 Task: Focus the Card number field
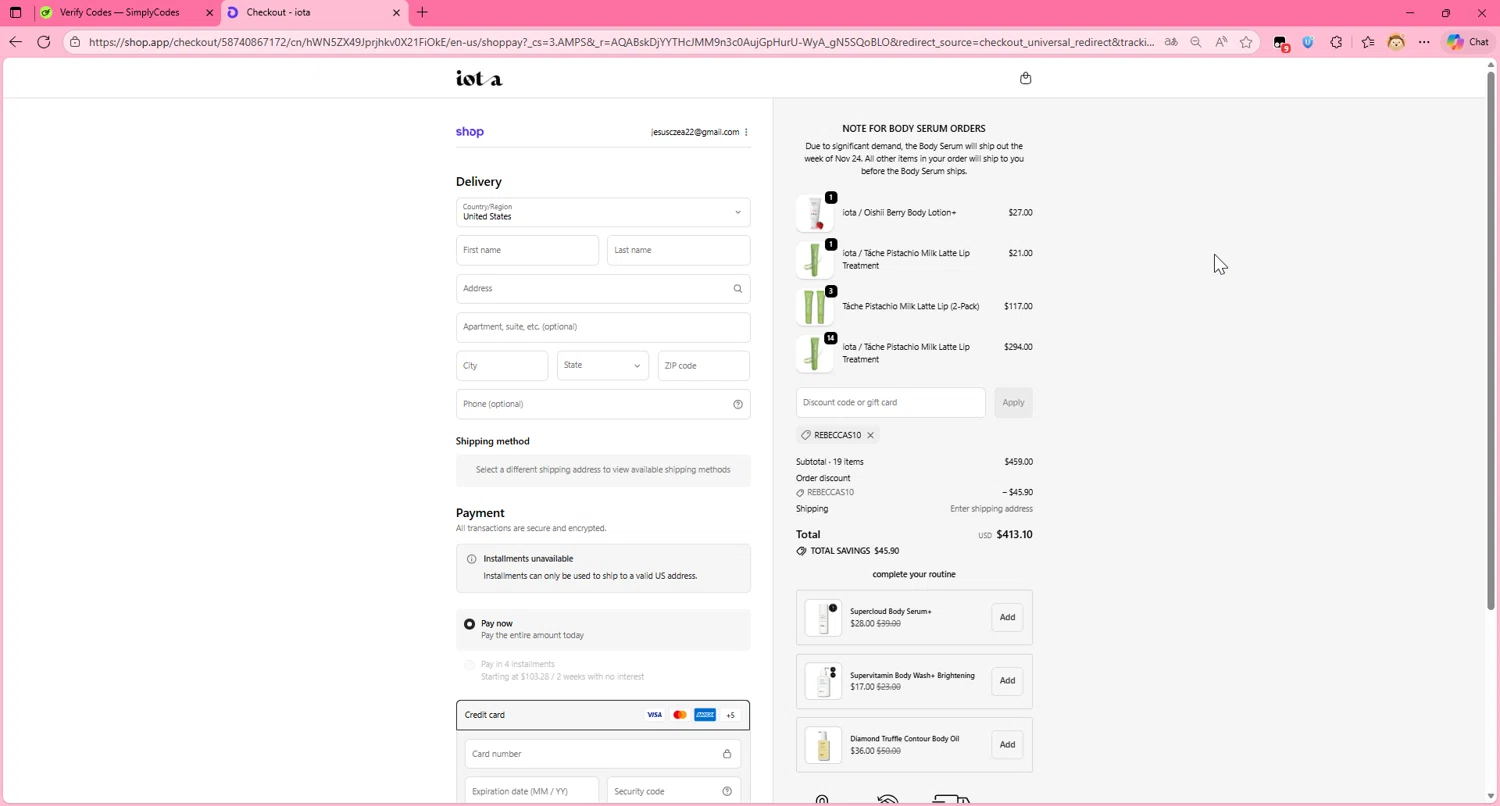(603, 754)
